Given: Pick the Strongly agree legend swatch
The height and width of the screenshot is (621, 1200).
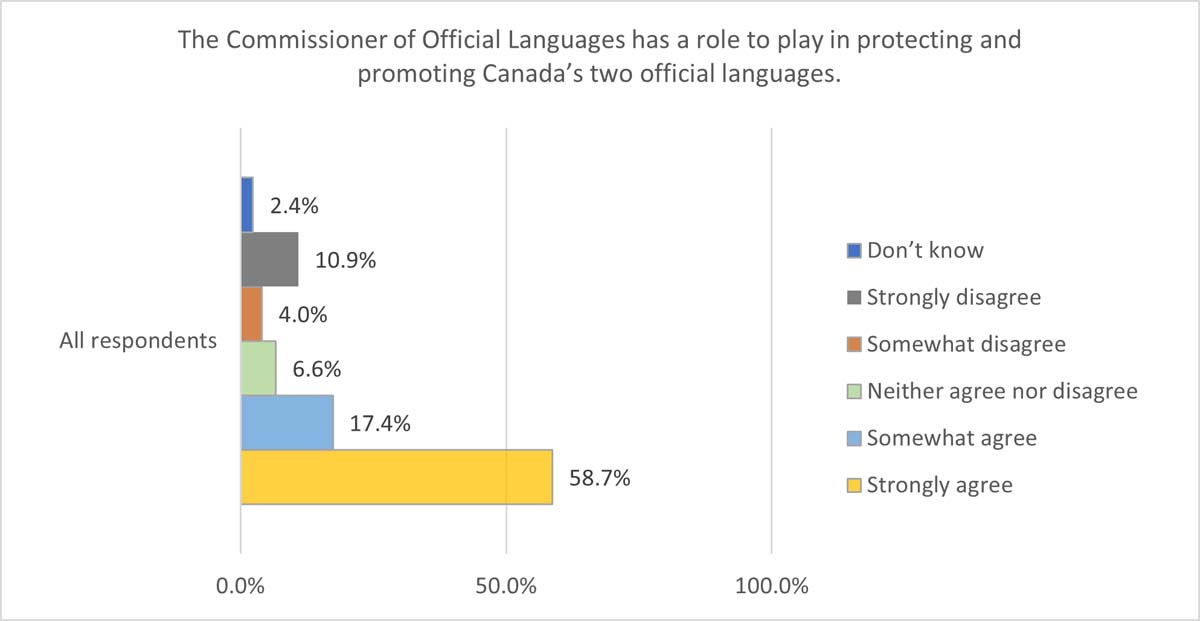Looking at the screenshot, I should pyautogui.click(x=853, y=486).
